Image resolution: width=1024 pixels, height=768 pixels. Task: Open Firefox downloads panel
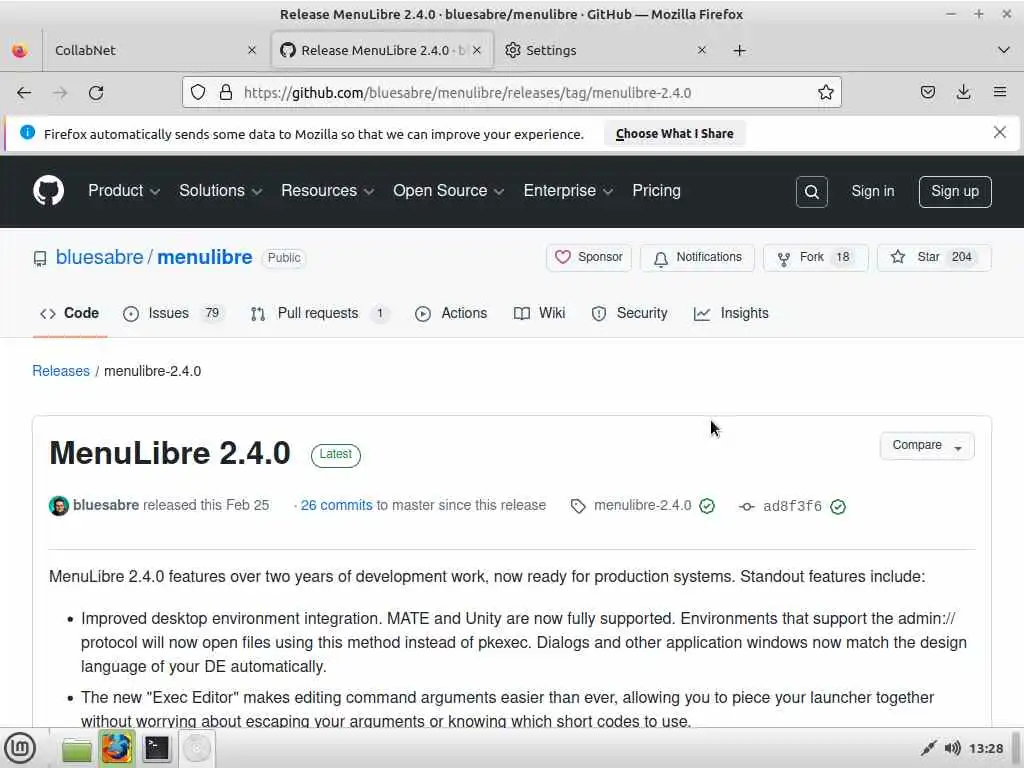click(x=963, y=93)
